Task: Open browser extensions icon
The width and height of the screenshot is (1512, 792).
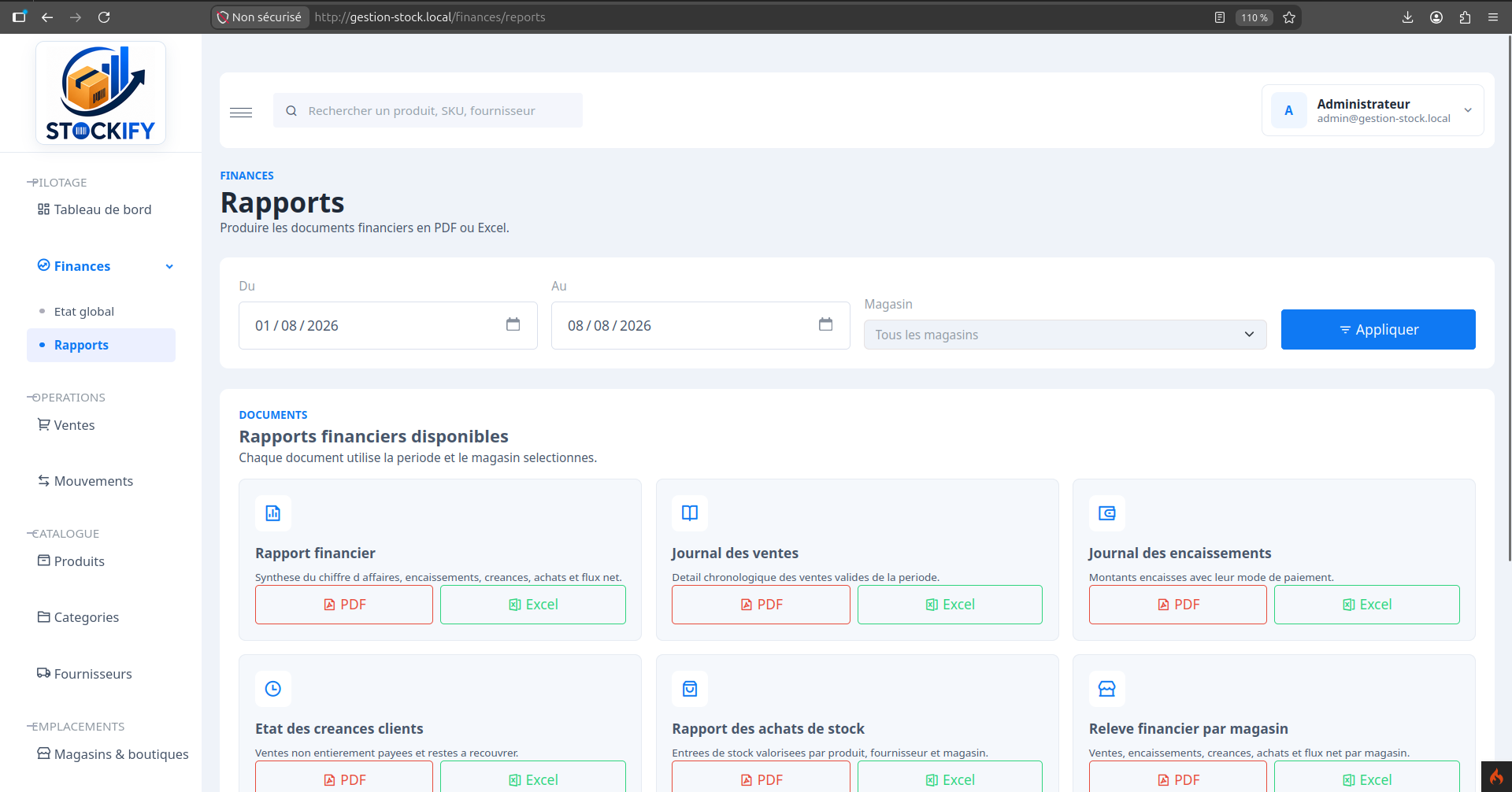Action: 1465,17
